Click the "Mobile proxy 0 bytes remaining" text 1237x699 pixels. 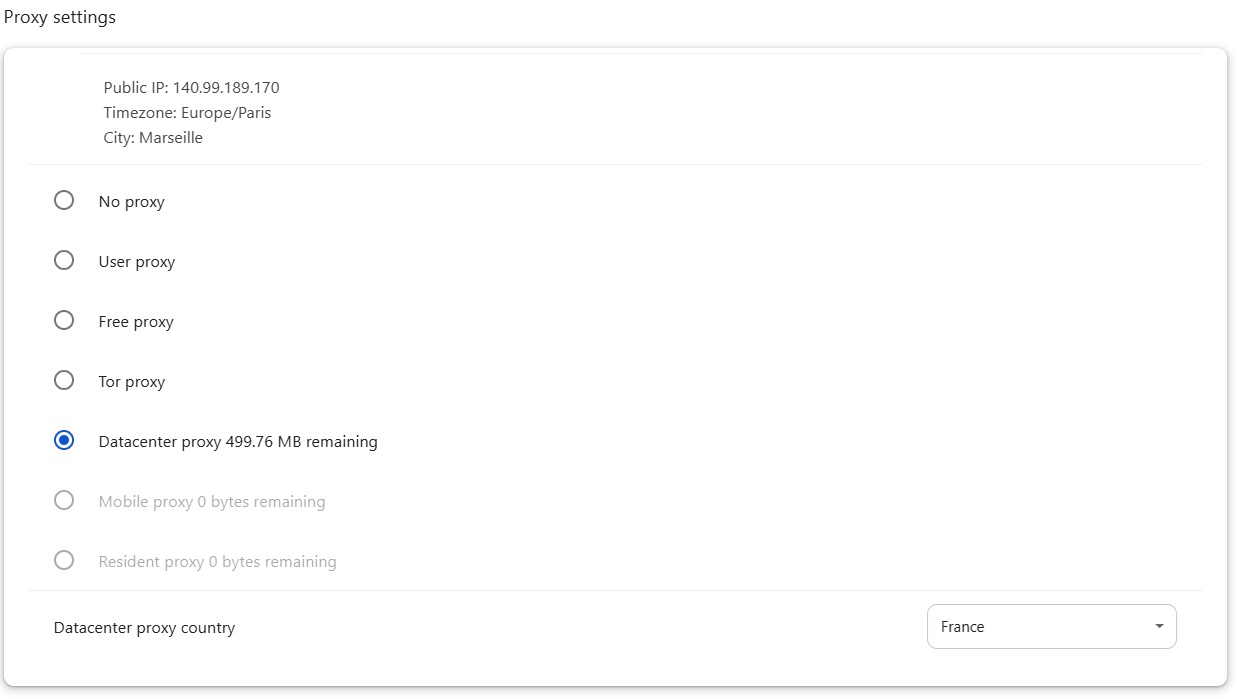(x=212, y=502)
